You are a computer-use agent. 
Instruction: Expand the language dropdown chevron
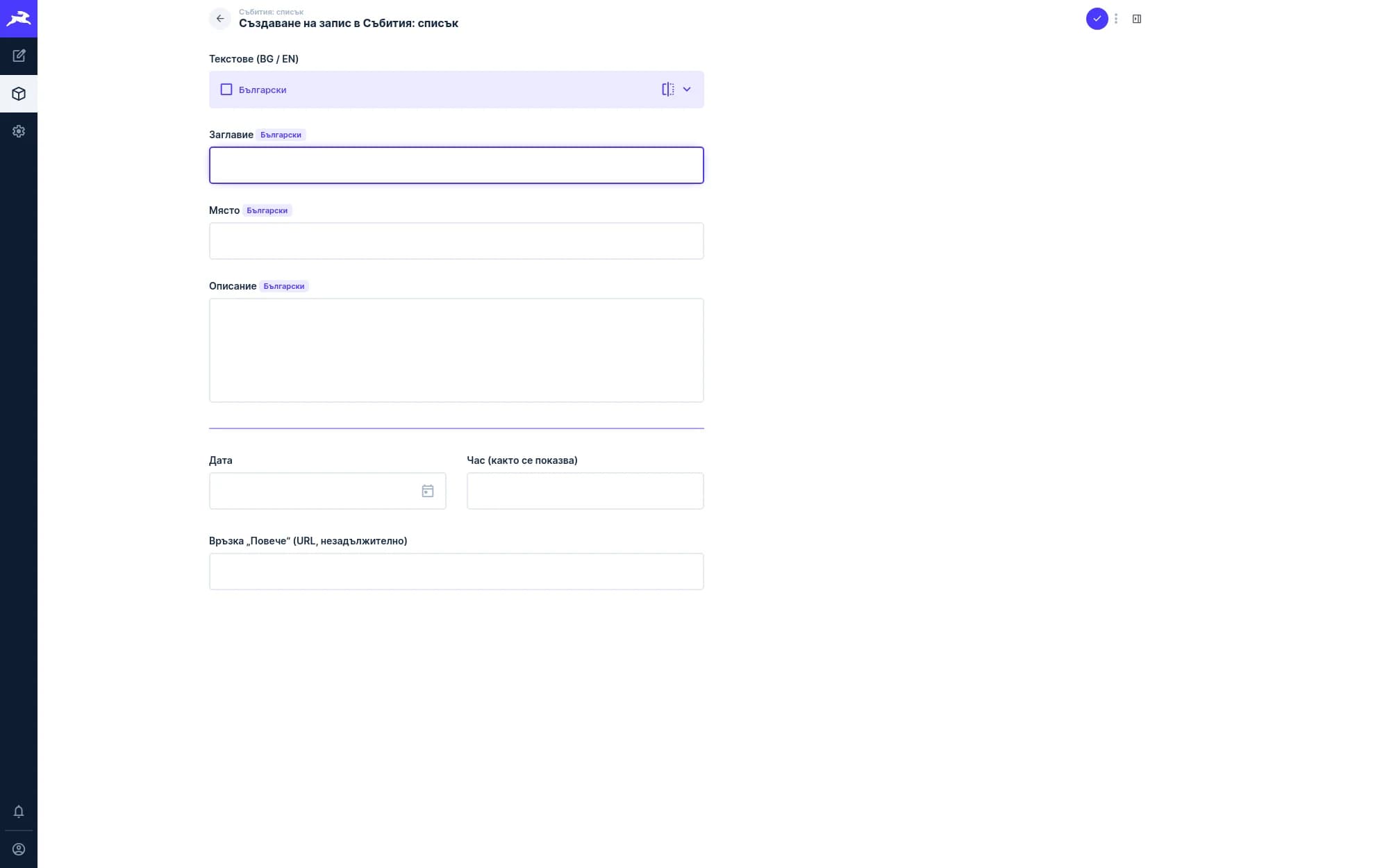click(687, 90)
